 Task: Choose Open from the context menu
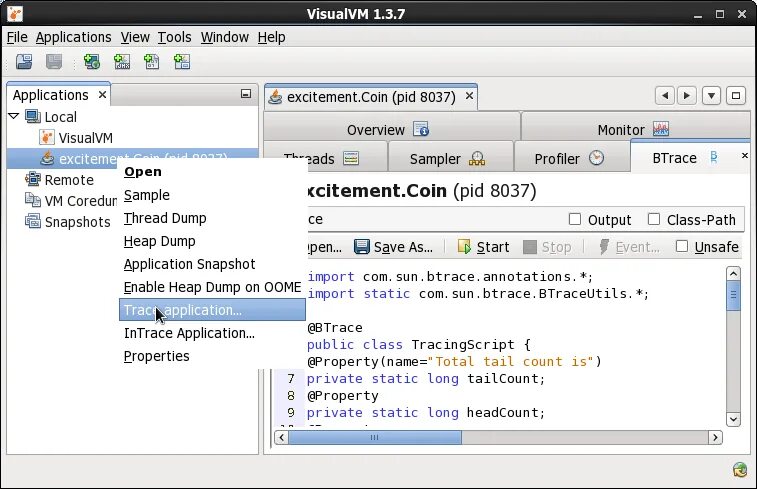[x=212, y=171]
